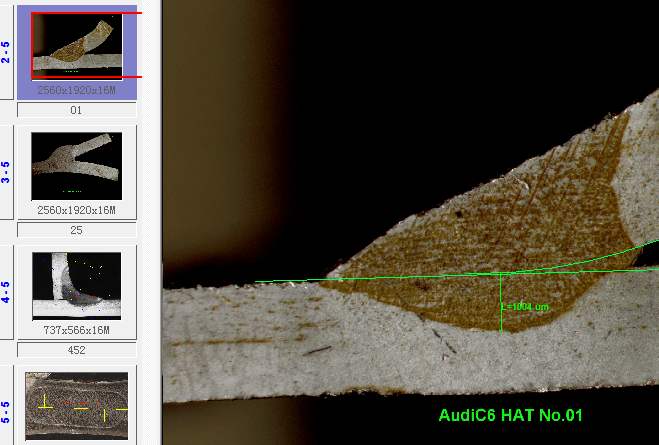
Task: Select the L=1004 um measurement label
Action: click(x=526, y=307)
